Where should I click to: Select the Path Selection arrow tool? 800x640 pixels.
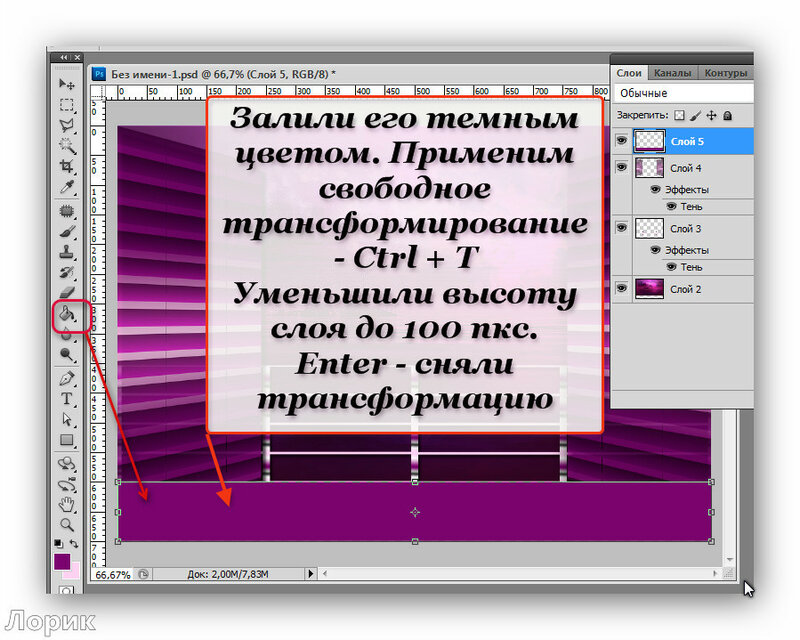click(67, 420)
